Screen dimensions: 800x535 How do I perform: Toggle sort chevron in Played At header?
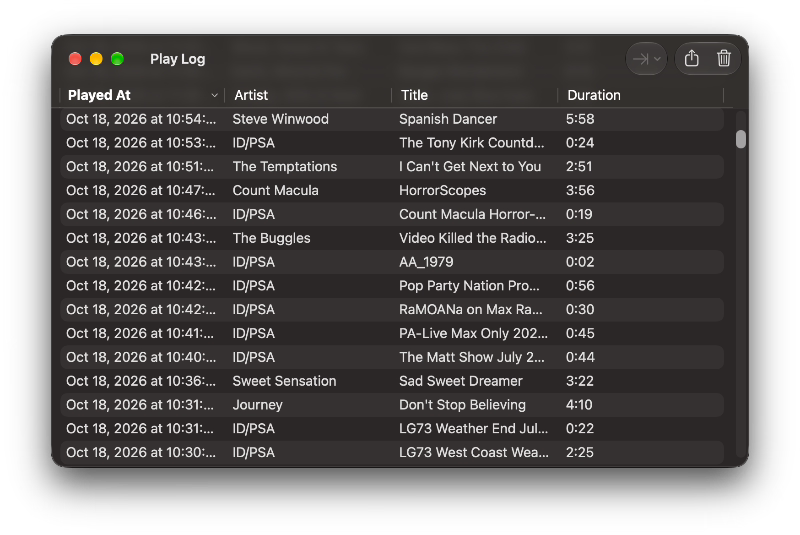coord(214,95)
